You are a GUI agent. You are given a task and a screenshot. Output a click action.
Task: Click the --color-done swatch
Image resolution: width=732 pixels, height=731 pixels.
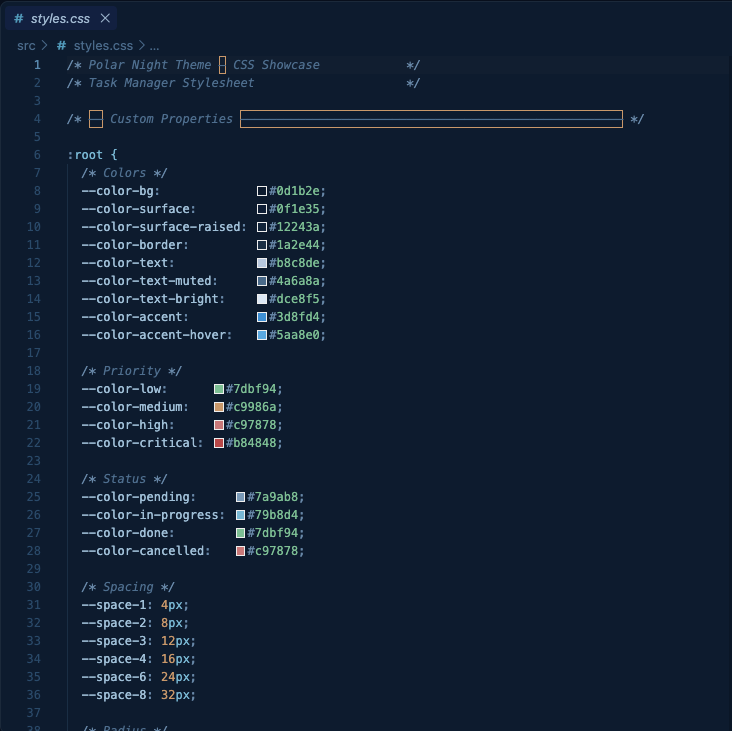coord(240,533)
